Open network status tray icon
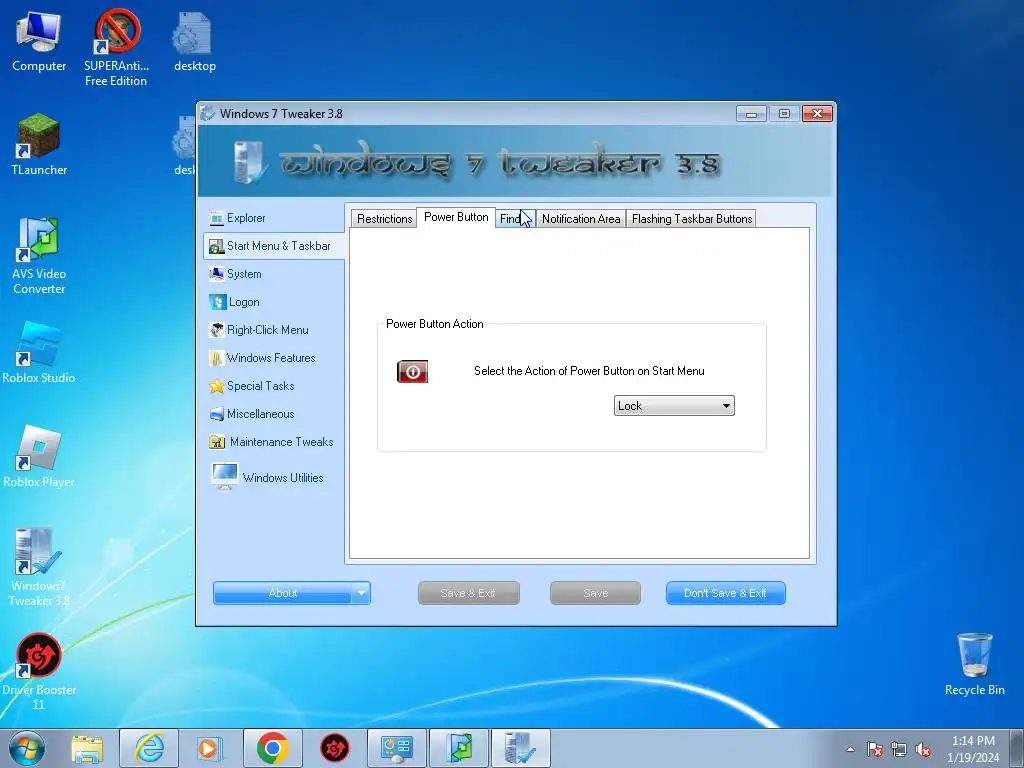This screenshot has width=1024, height=768. (899, 749)
